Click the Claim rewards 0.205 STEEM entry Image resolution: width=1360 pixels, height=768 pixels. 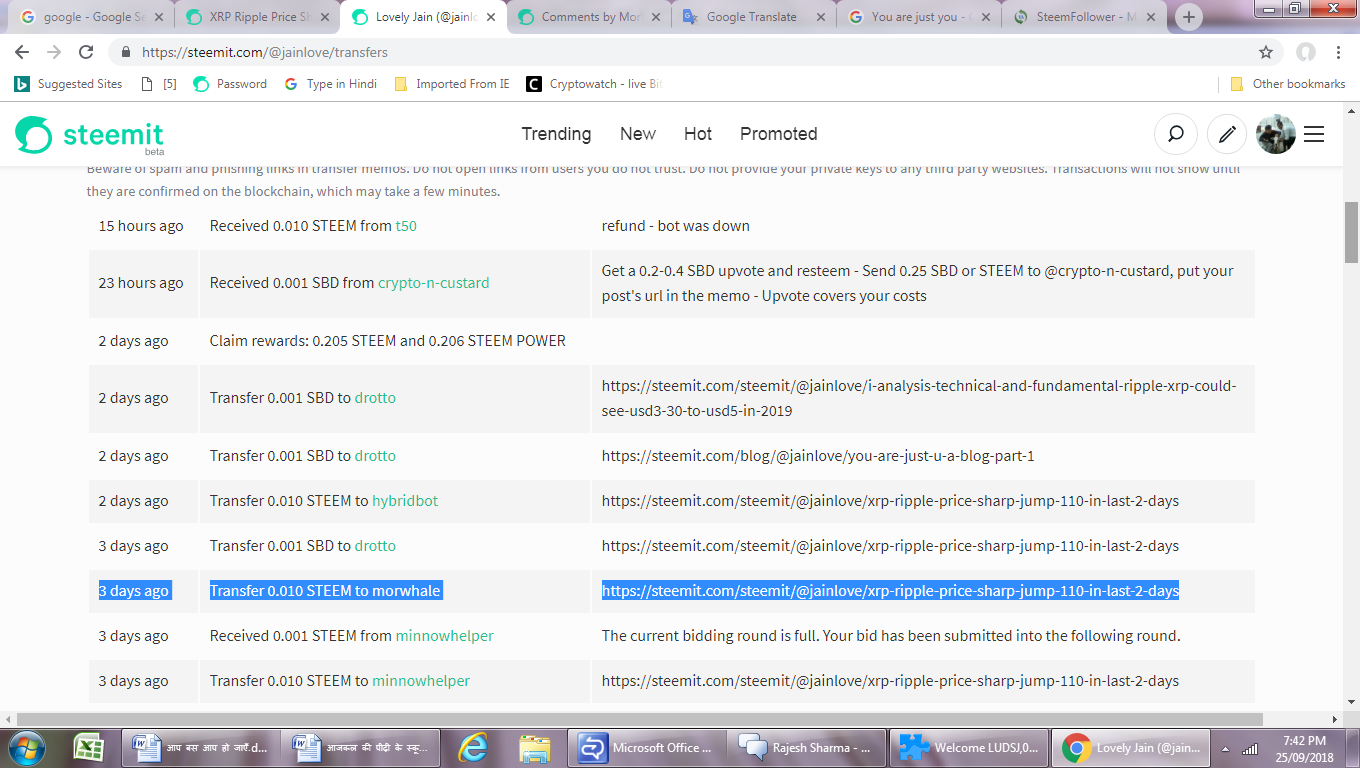pyautogui.click(x=388, y=341)
